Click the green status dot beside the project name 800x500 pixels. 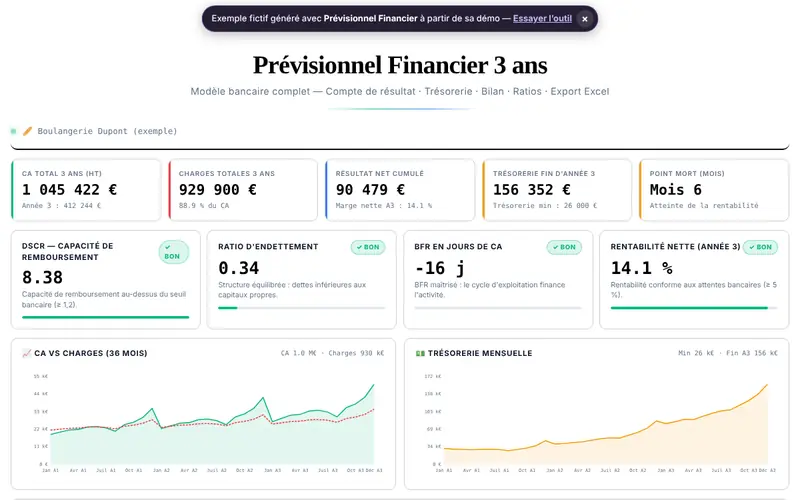[x=13, y=131]
